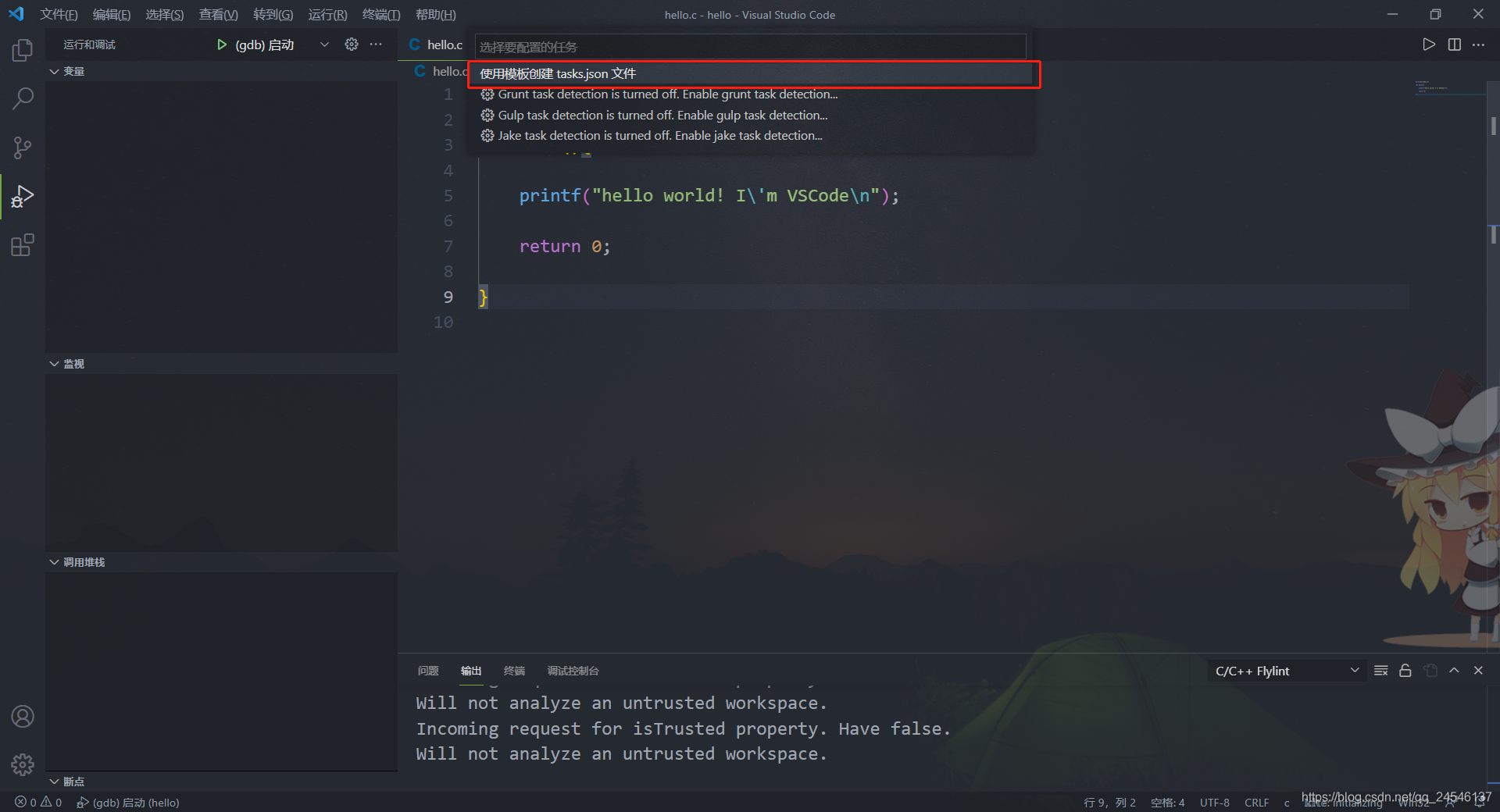1500x812 pixels.
Task: Open output log file icon
Action: click(x=1430, y=671)
